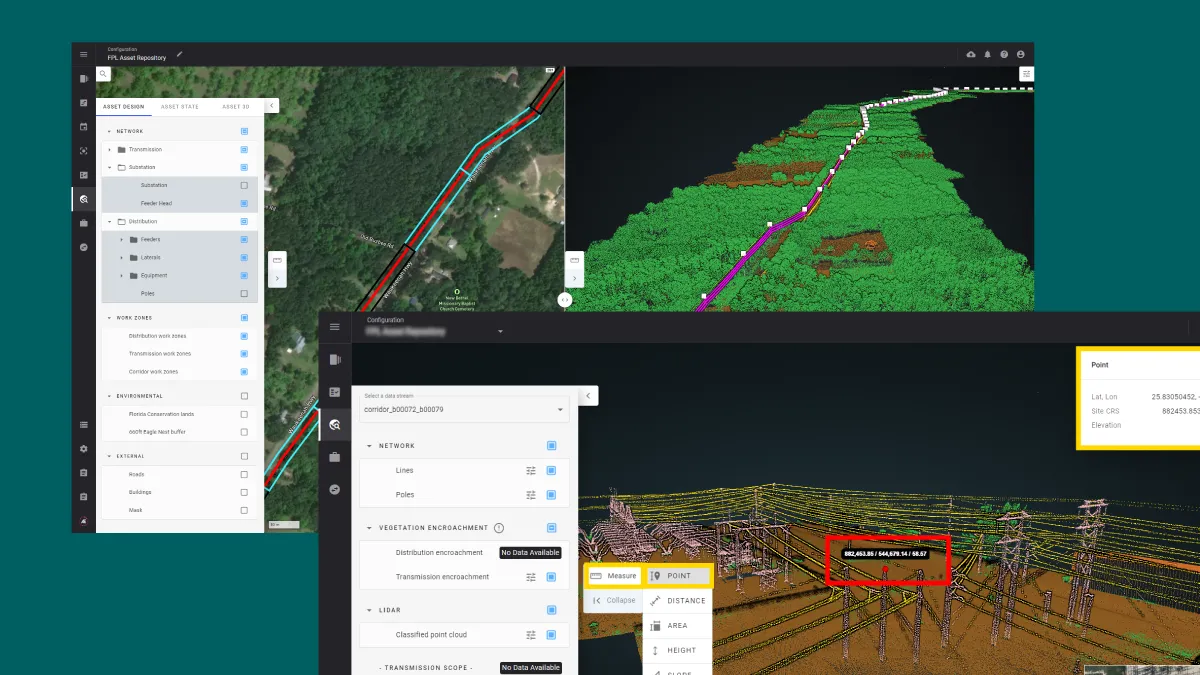
Task: Check the Florida Conservation lands checkbox
Action: [x=244, y=414]
